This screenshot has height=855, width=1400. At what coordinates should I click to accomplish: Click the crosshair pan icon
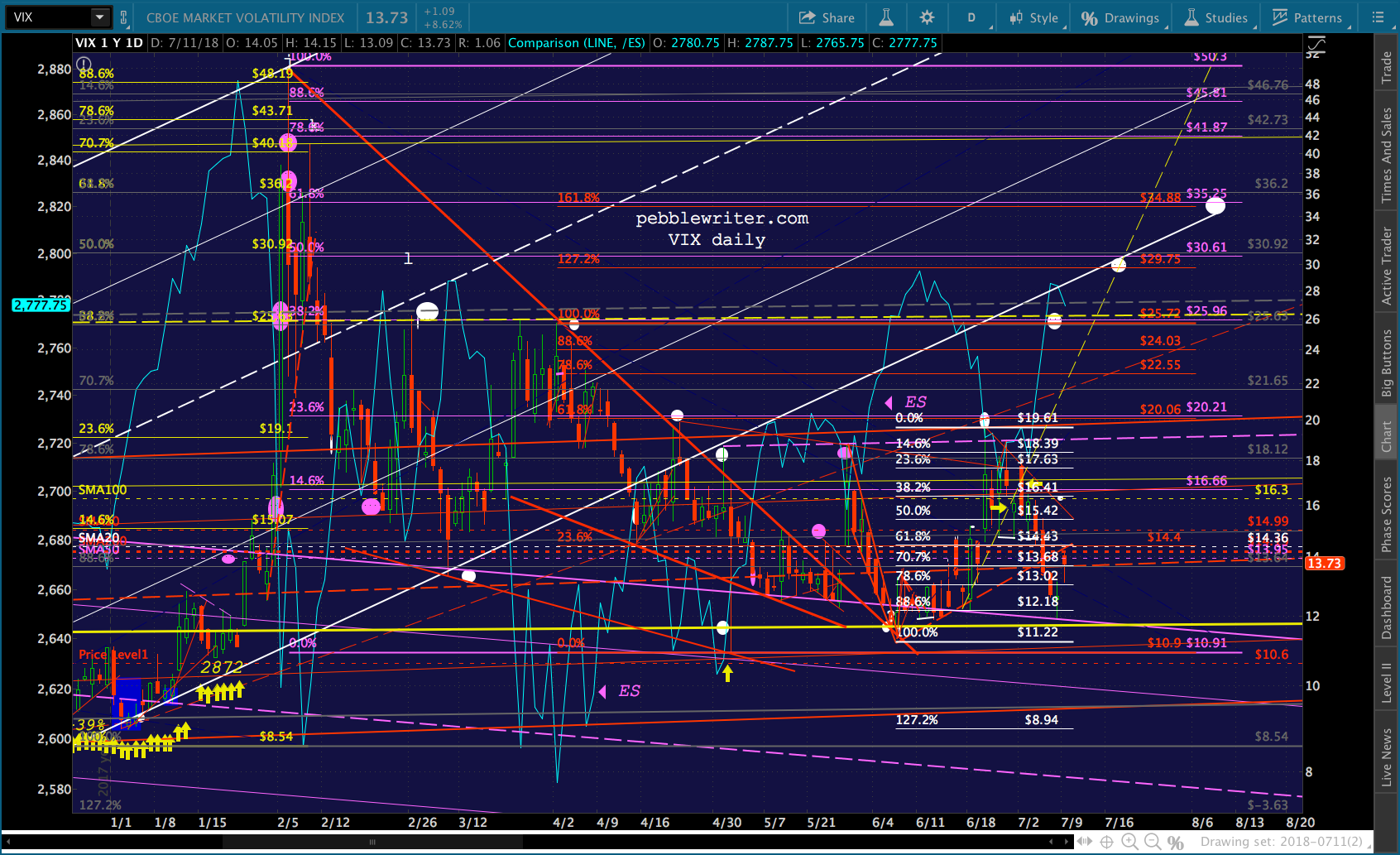click(x=1106, y=842)
